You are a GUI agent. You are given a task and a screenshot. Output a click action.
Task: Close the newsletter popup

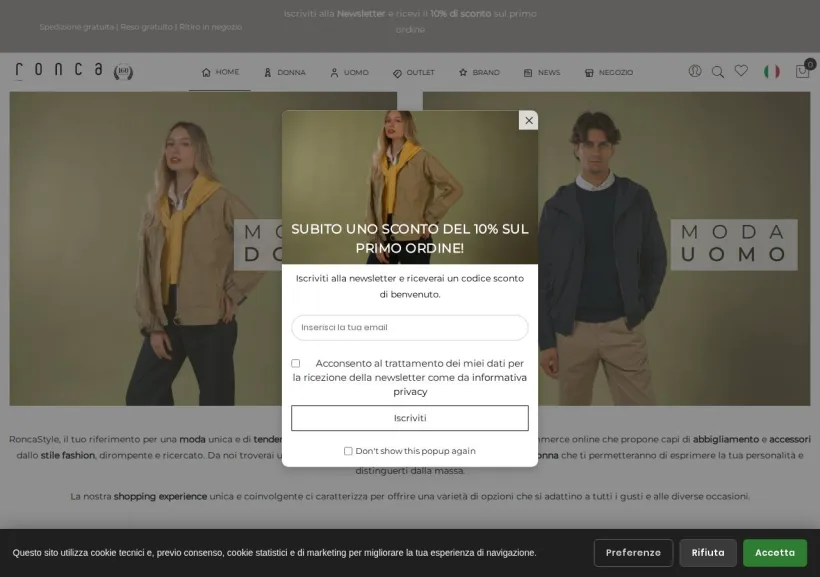coord(528,120)
